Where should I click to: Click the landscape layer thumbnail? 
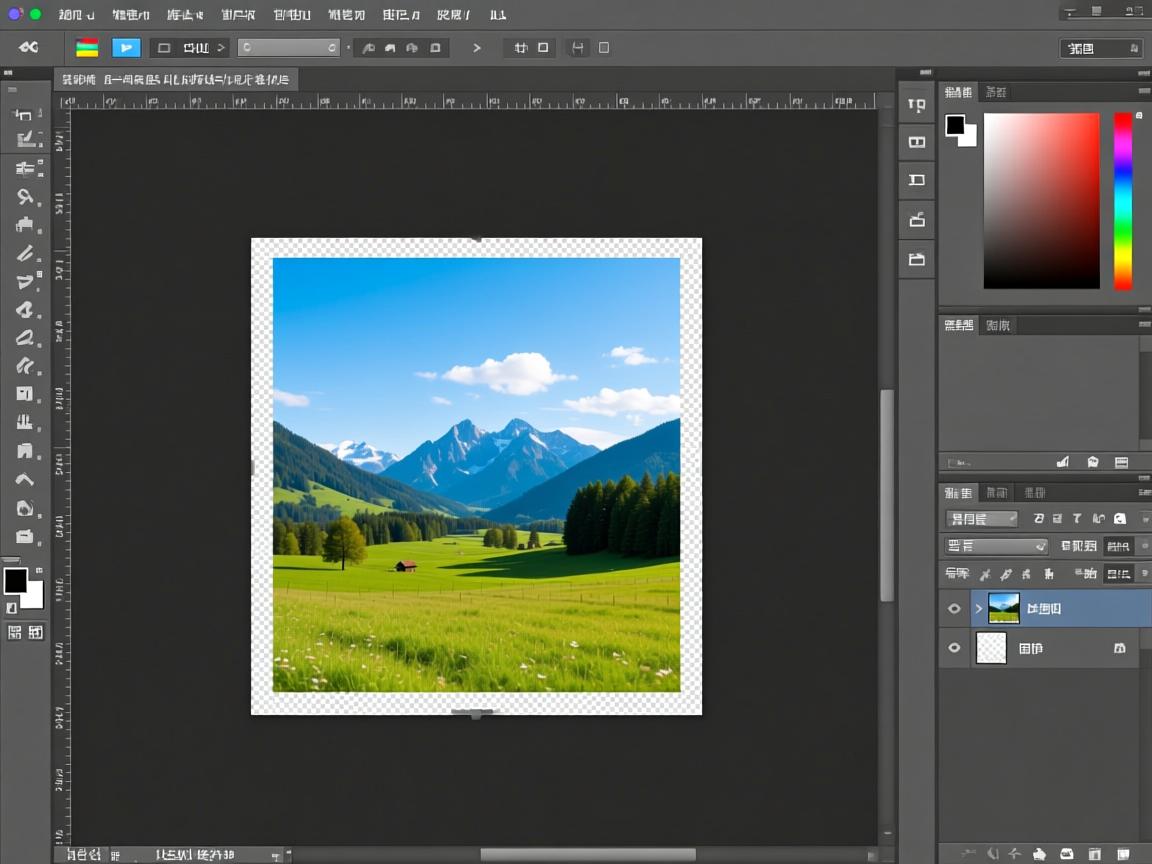pyautogui.click(x=1003, y=608)
